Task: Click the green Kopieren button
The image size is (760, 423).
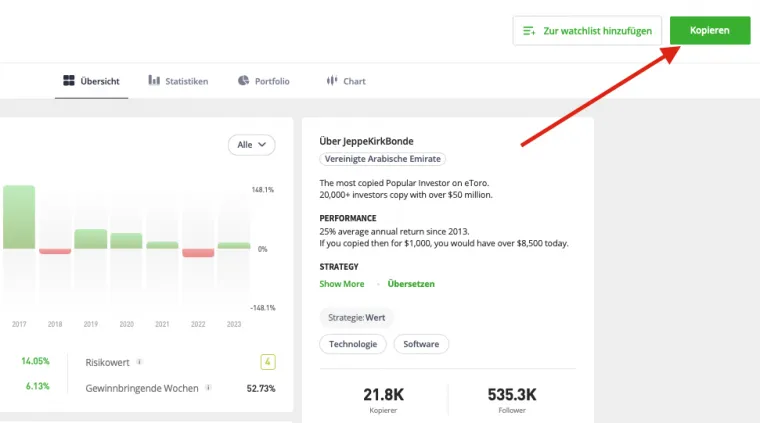Action: 710,31
